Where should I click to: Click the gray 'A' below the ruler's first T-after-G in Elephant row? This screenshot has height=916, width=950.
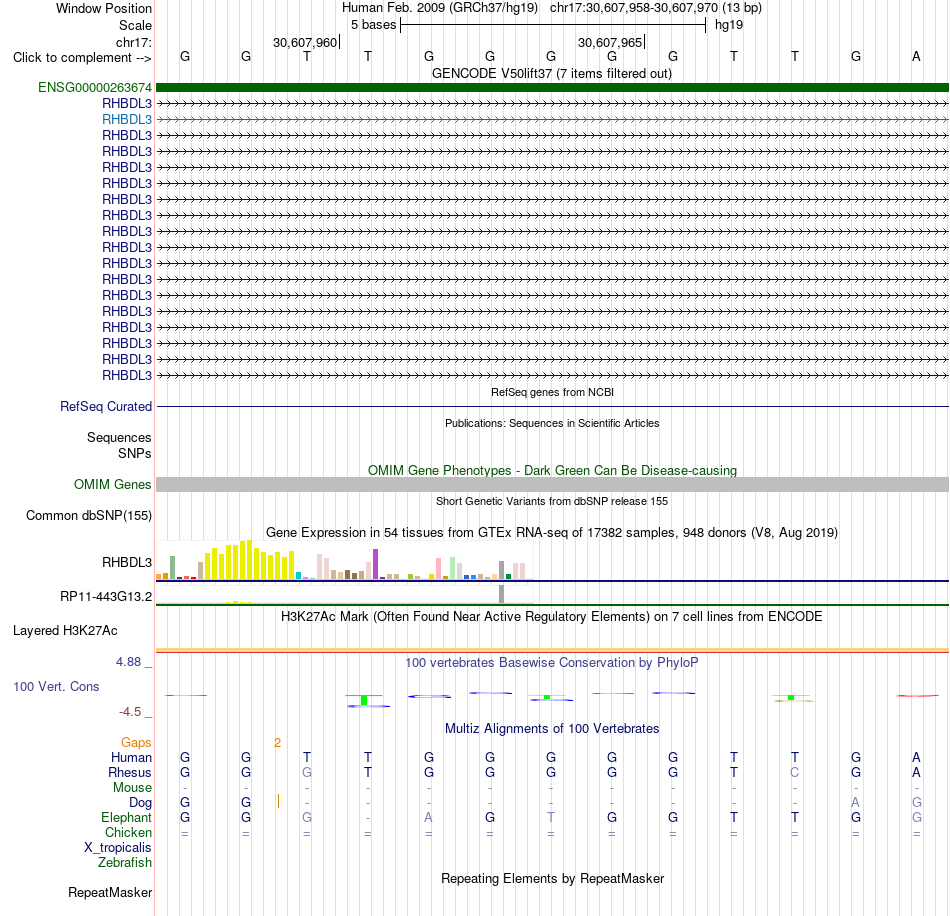(428, 818)
